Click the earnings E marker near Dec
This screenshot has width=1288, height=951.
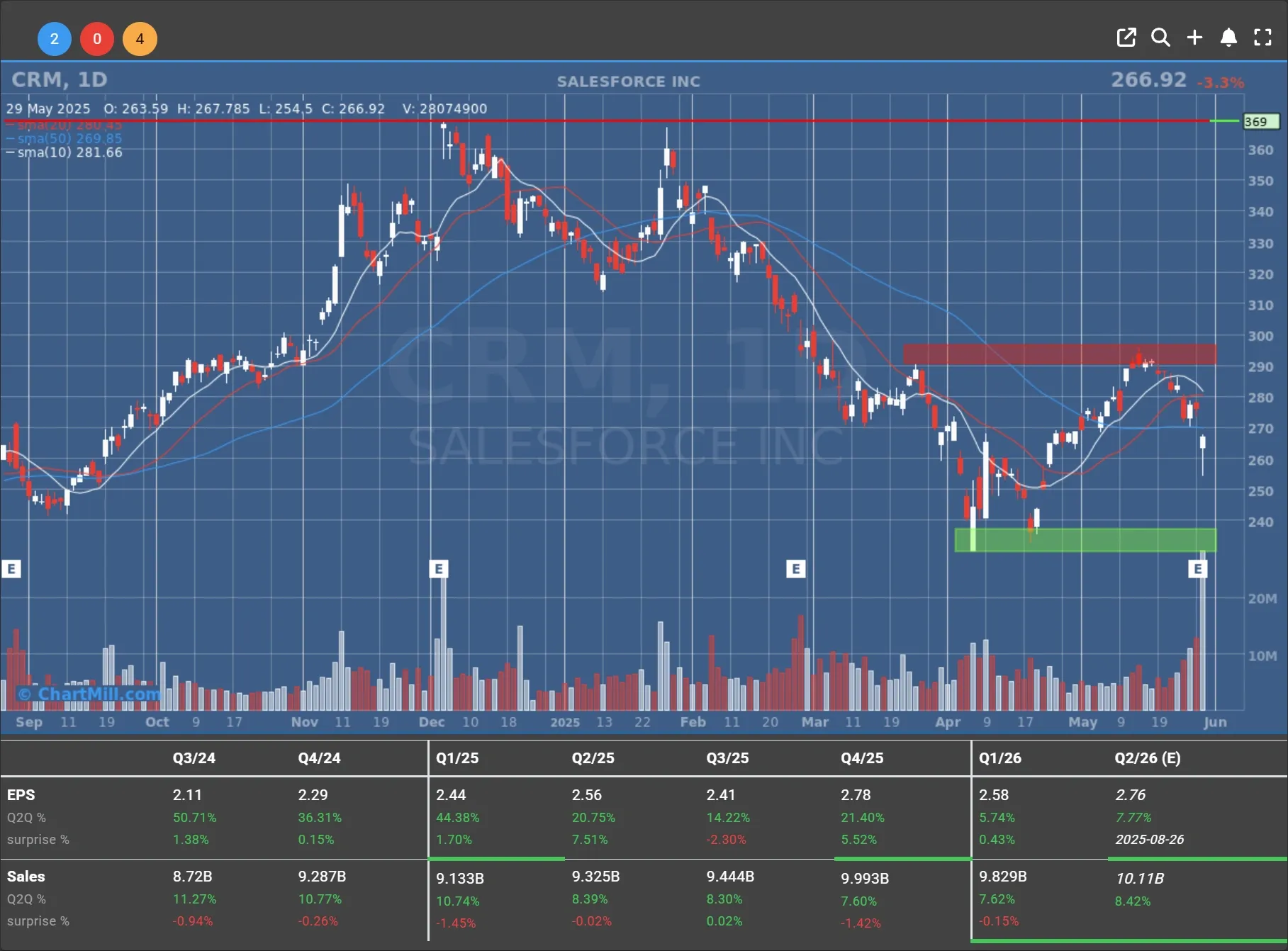[439, 568]
